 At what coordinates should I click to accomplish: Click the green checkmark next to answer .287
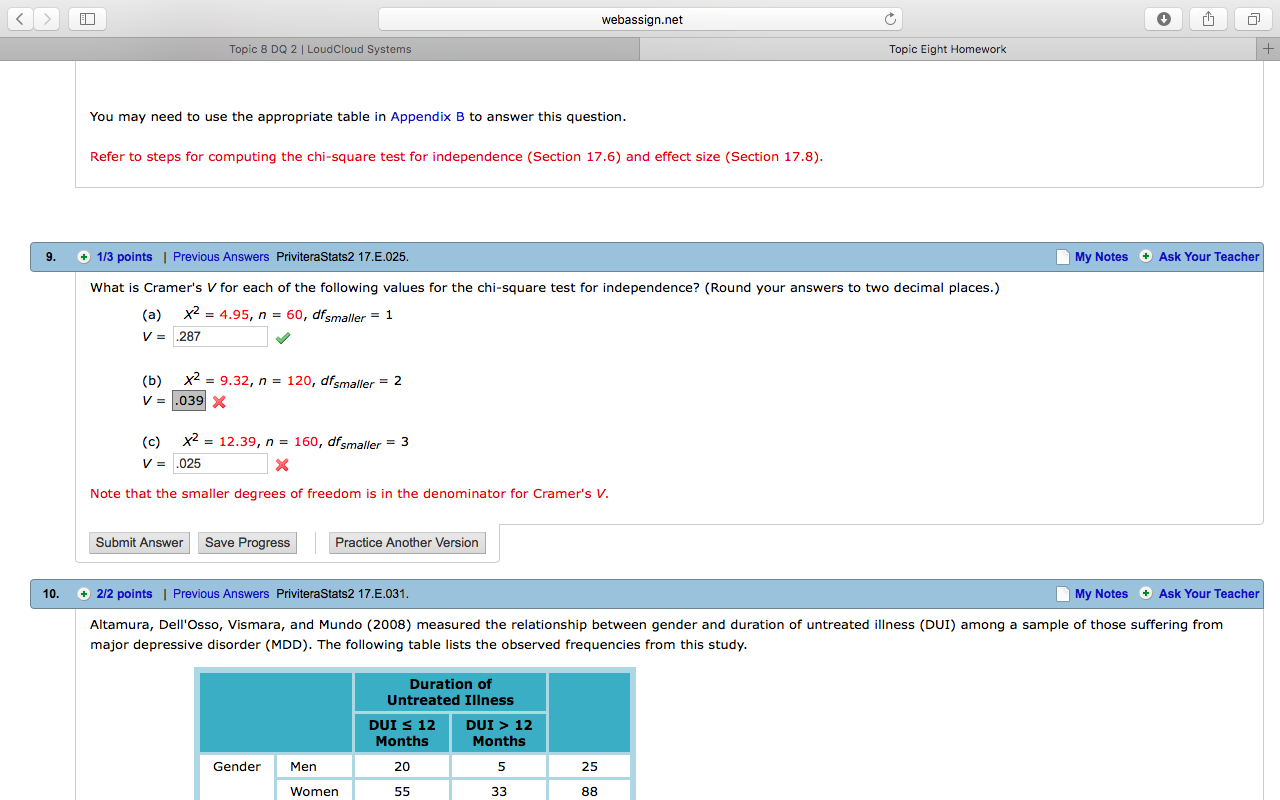click(x=282, y=337)
